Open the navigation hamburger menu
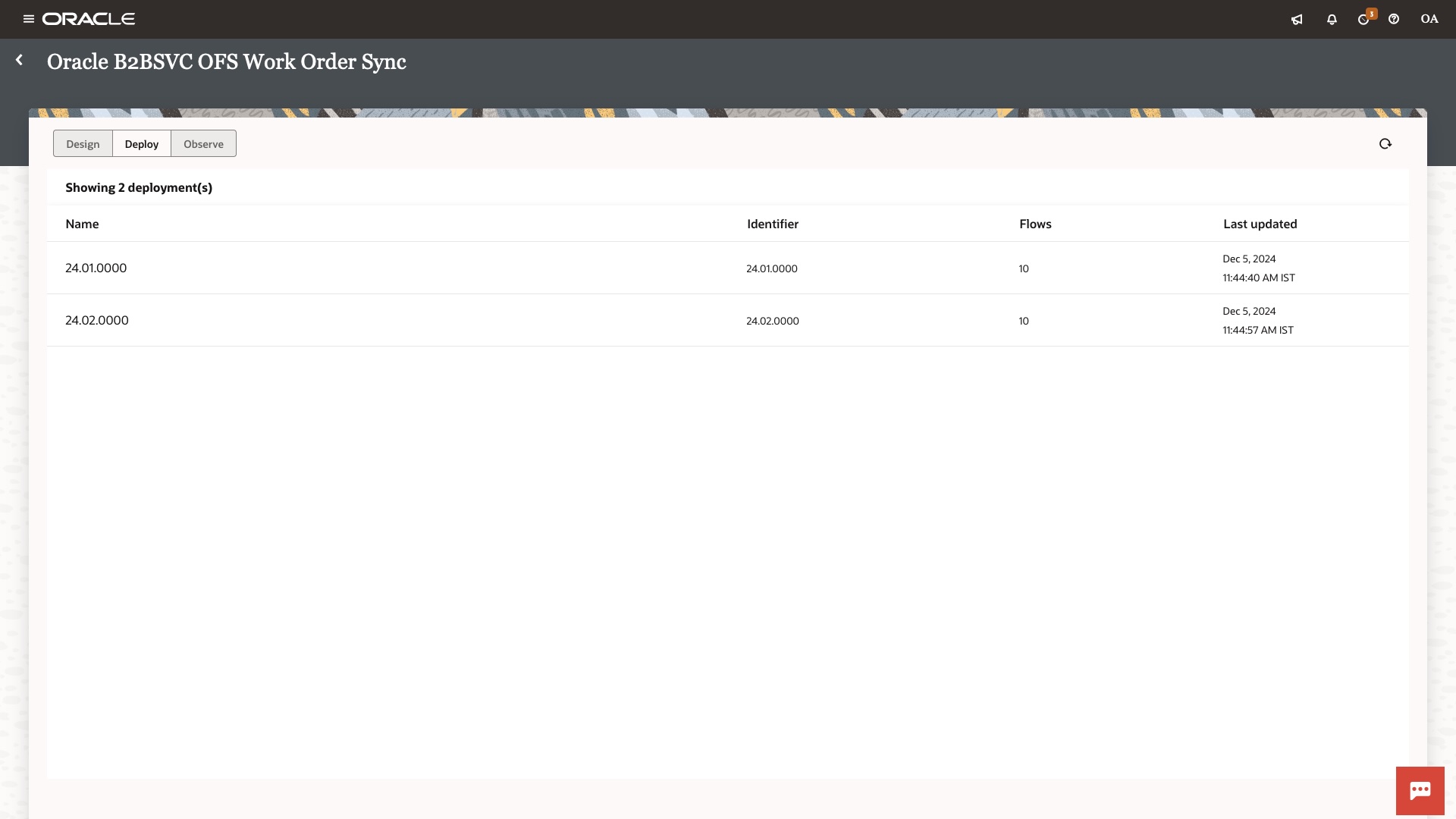 point(28,19)
